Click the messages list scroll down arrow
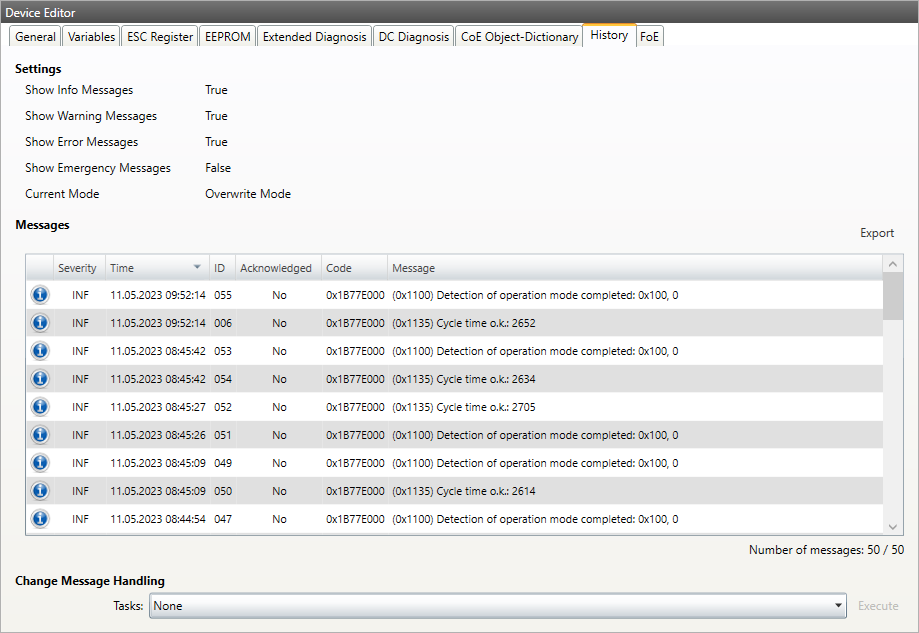 tap(893, 526)
